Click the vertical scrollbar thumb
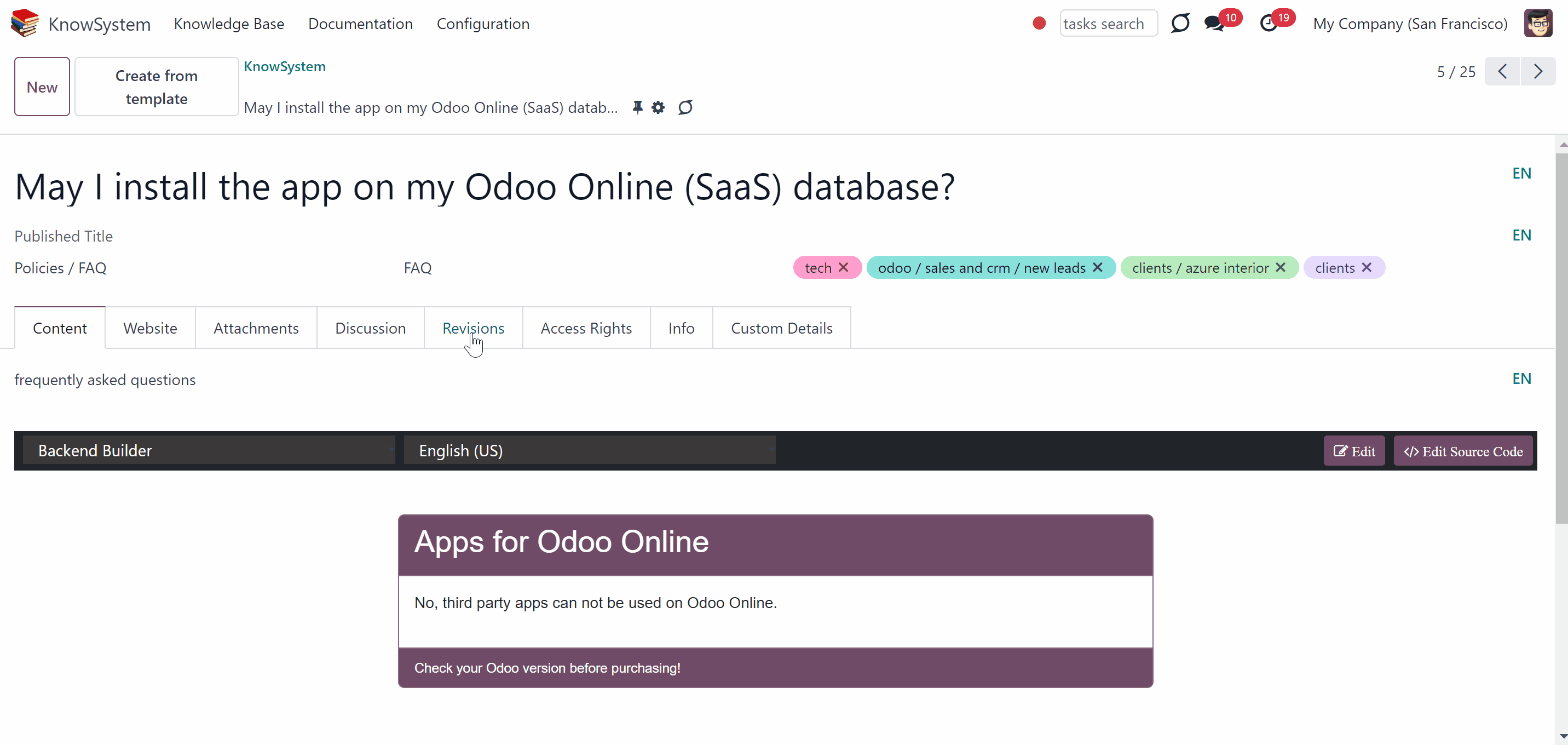Viewport: 1568px width, 745px height. point(1562,338)
